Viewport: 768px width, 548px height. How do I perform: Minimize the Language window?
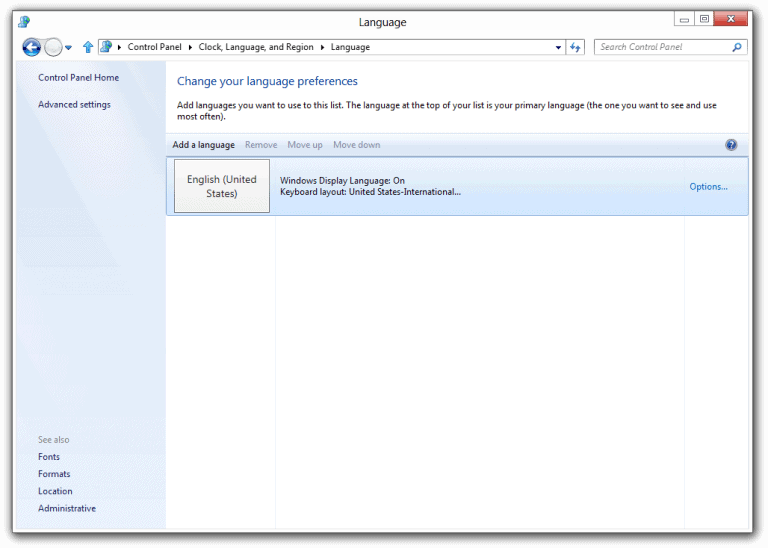coord(684,19)
